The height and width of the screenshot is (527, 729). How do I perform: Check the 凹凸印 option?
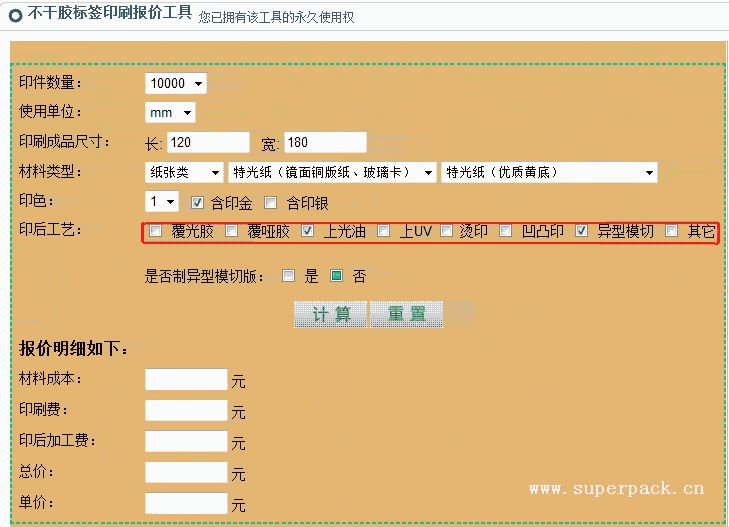tap(507, 232)
